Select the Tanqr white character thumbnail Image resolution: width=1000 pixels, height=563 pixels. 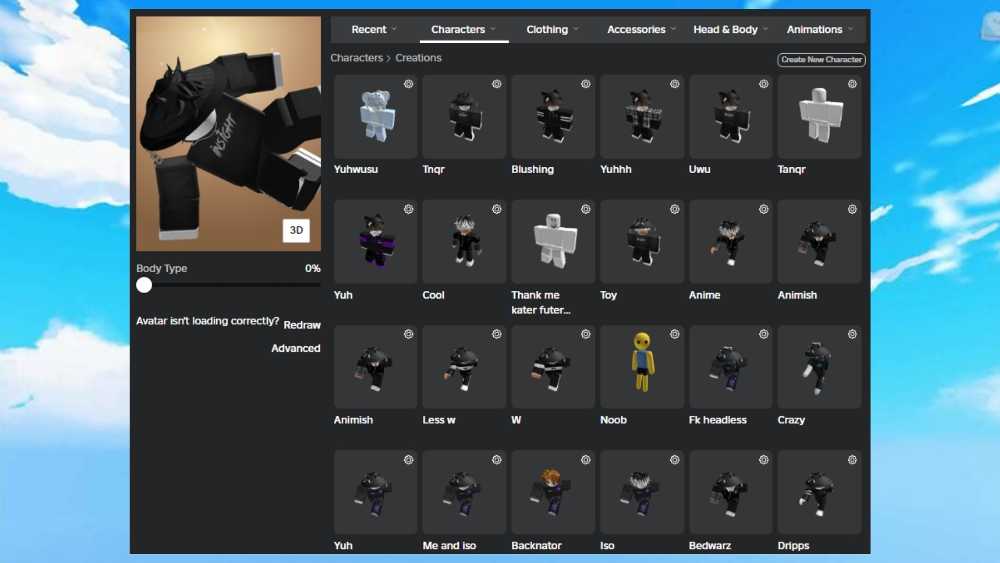819,116
